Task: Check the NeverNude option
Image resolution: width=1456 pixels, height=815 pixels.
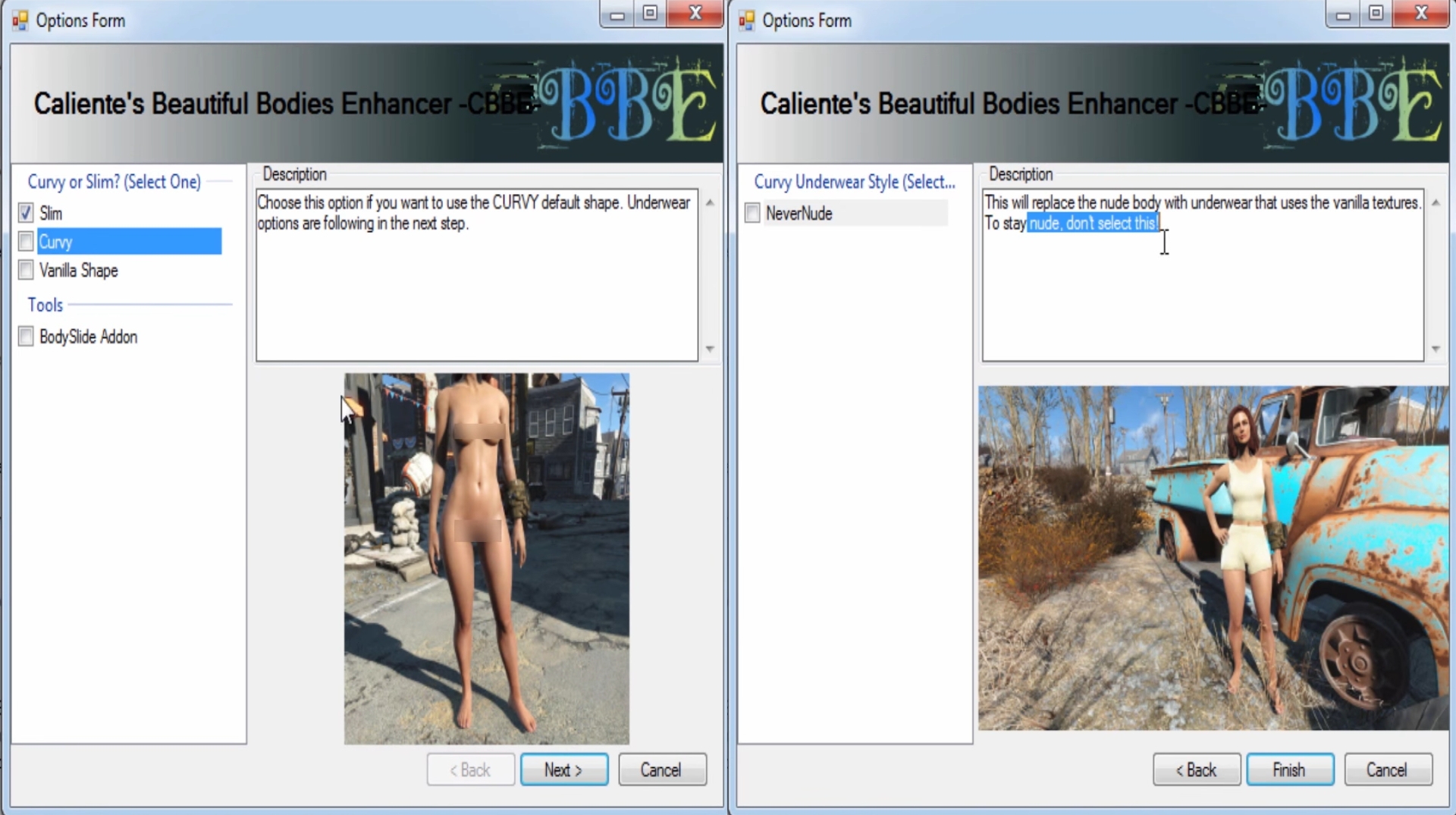Action: pyautogui.click(x=752, y=213)
